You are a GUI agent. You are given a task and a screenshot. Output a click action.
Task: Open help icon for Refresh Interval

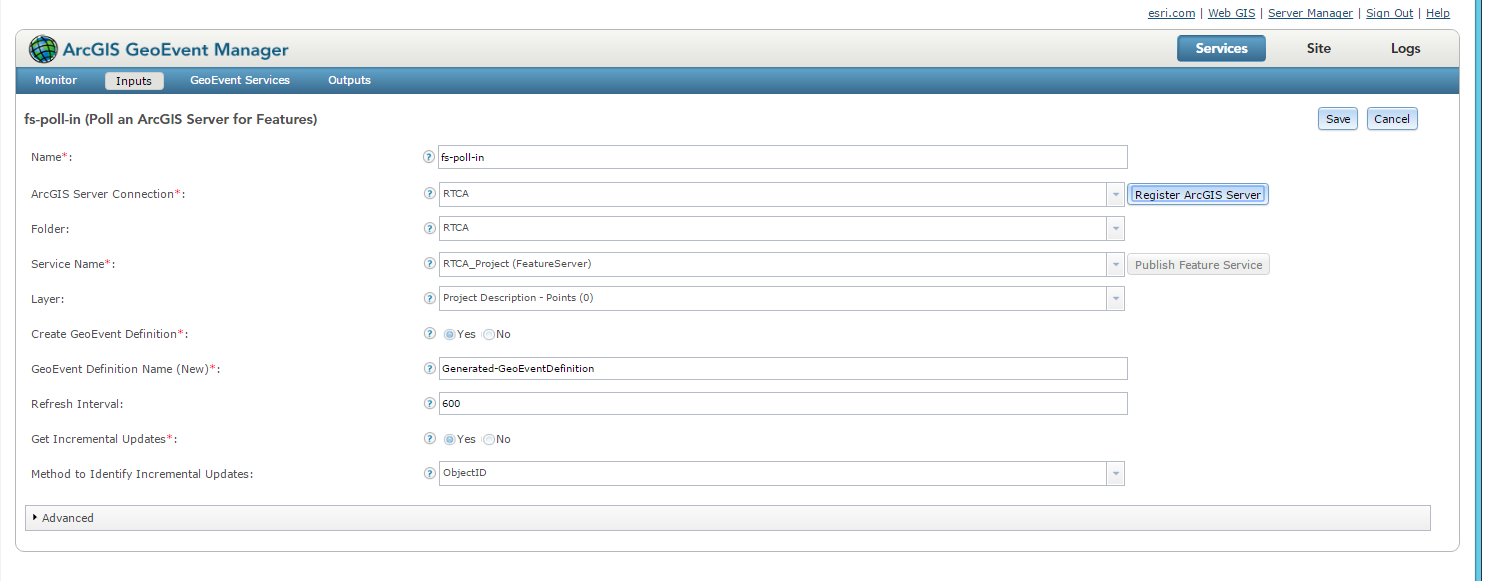(430, 403)
